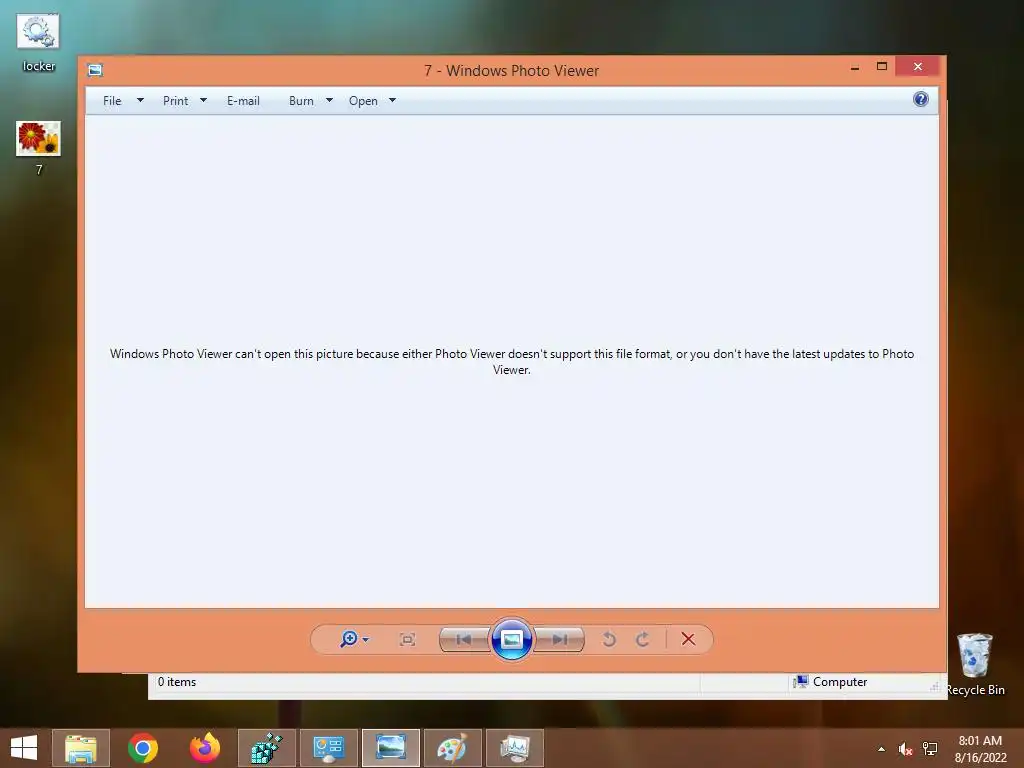Select the Recycle Bin desktop icon
Screen dimensions: 1024x768
click(975, 665)
